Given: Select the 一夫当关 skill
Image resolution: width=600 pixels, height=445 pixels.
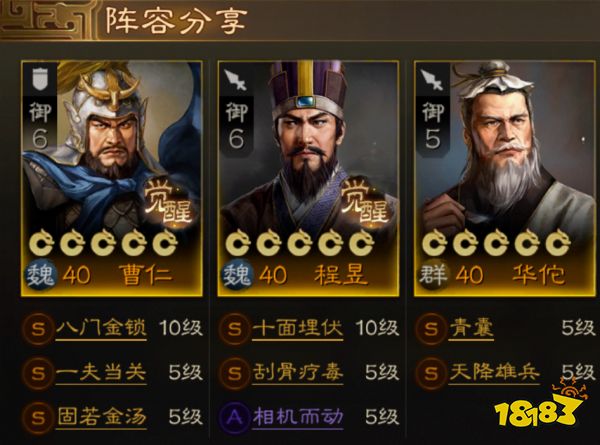Looking at the screenshot, I should 101,373.
